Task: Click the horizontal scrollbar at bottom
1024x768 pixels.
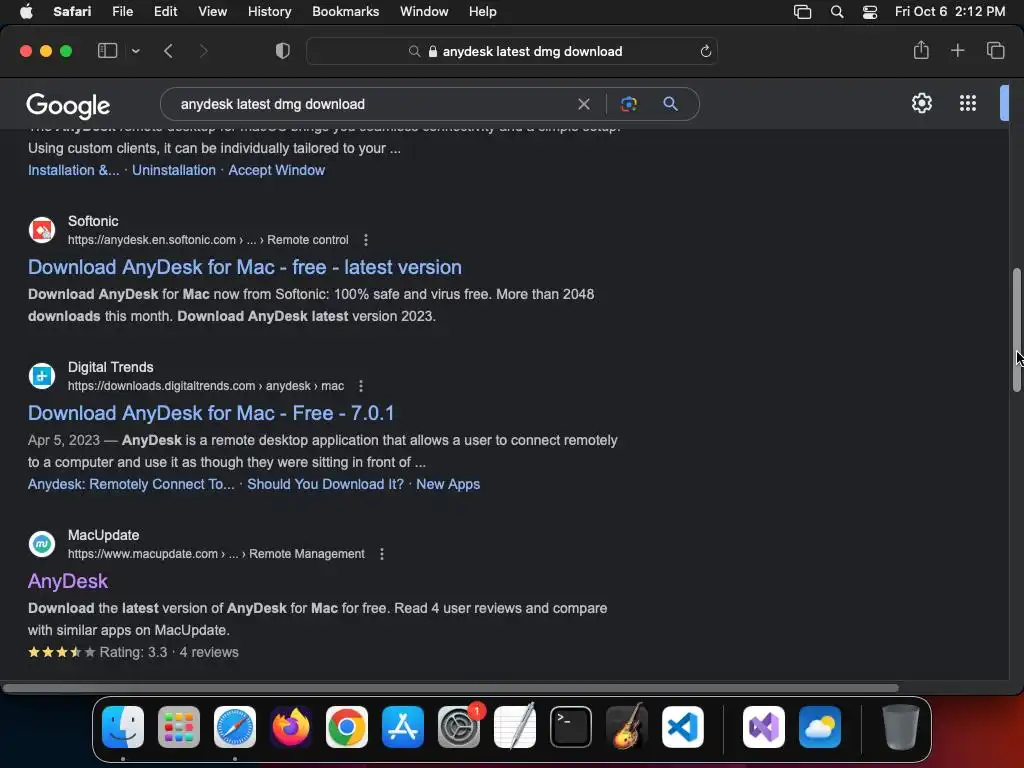Action: coord(451,688)
